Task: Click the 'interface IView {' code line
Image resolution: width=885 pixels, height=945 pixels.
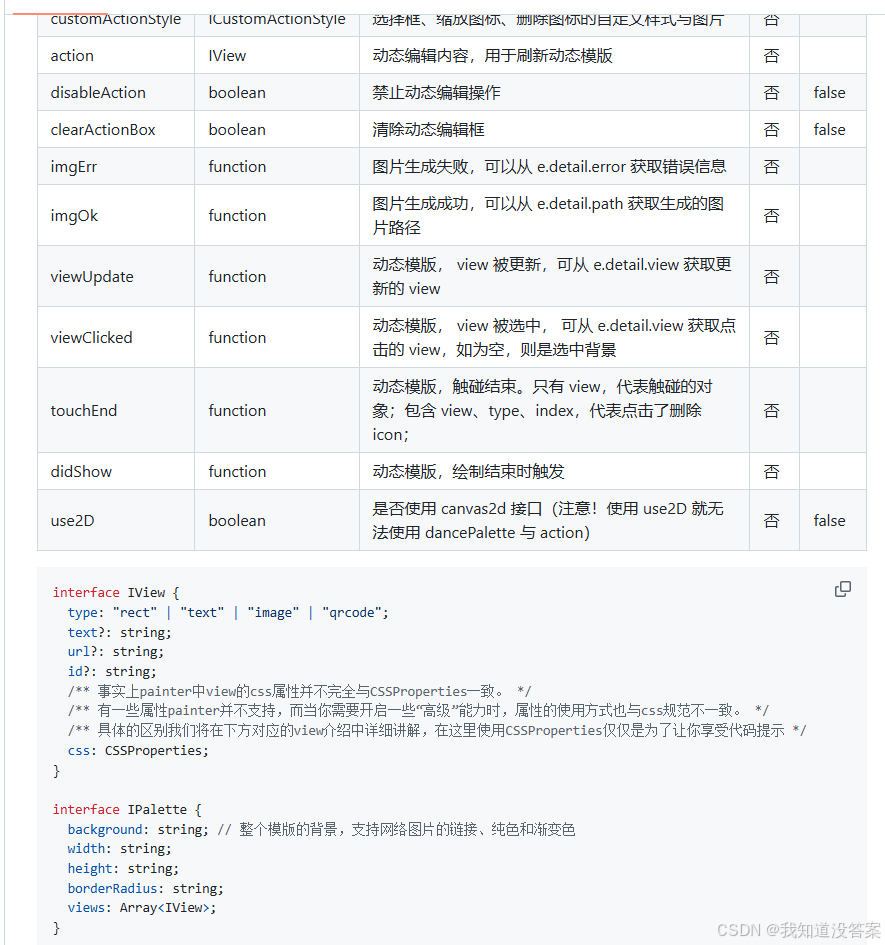Action: click(x=116, y=592)
